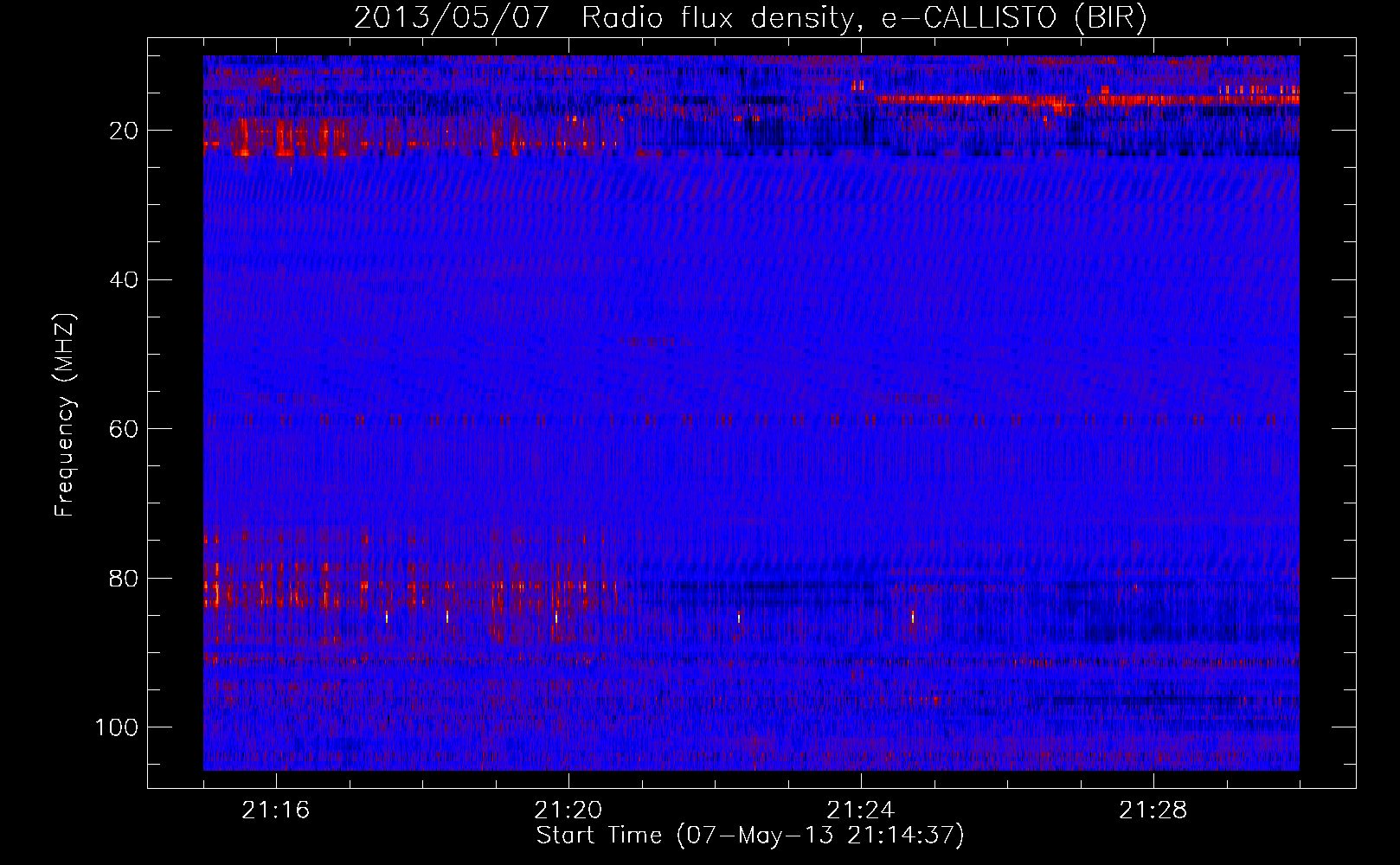Click the 21:28 time tick label
Viewport: 1400px width, 865px height.
[x=1153, y=811]
